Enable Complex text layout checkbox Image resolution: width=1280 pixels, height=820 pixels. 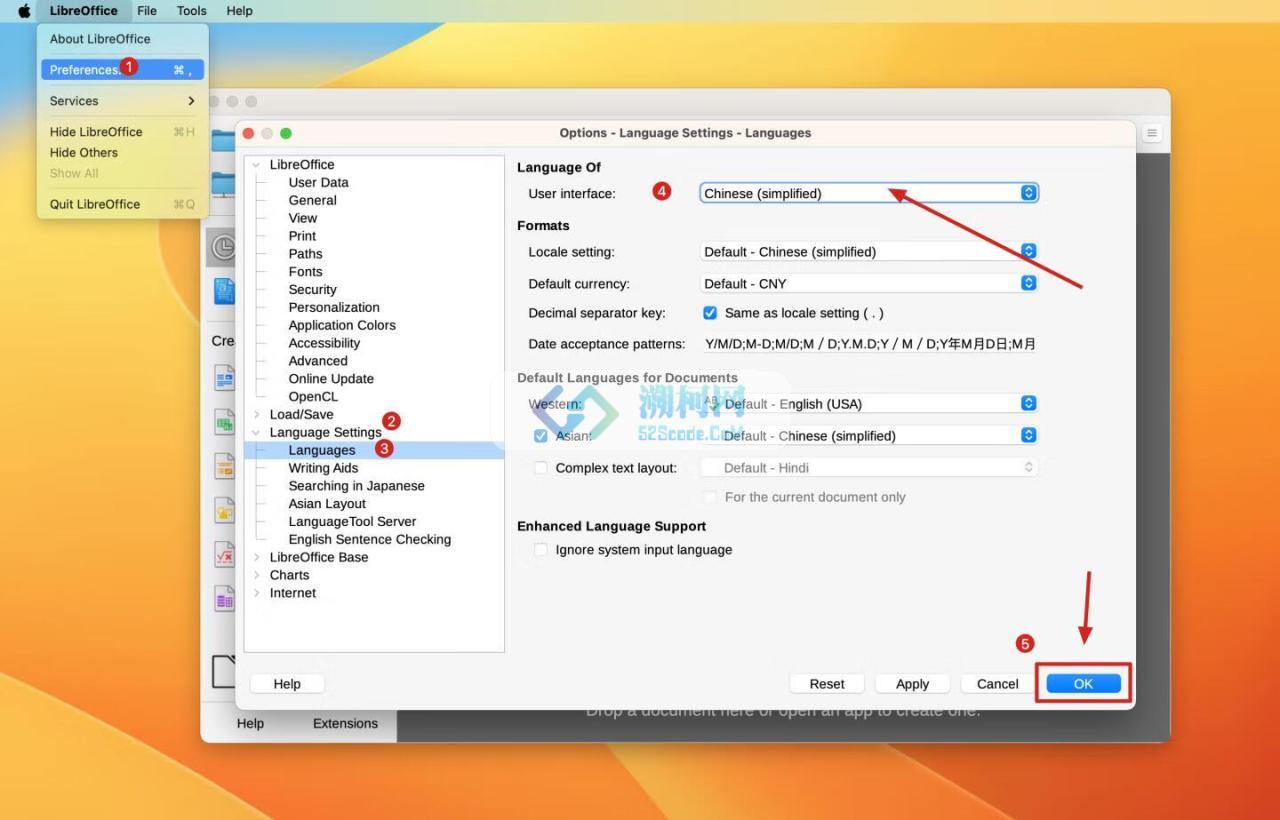coord(541,468)
